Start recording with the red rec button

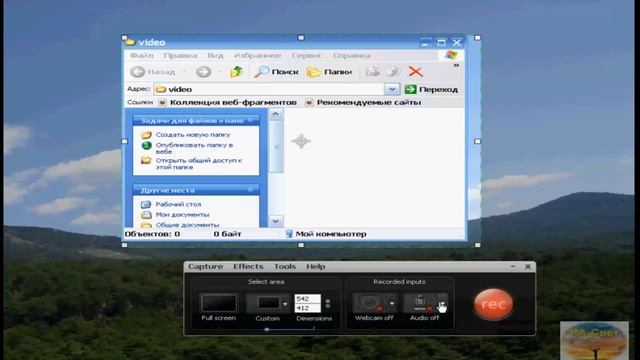click(493, 304)
